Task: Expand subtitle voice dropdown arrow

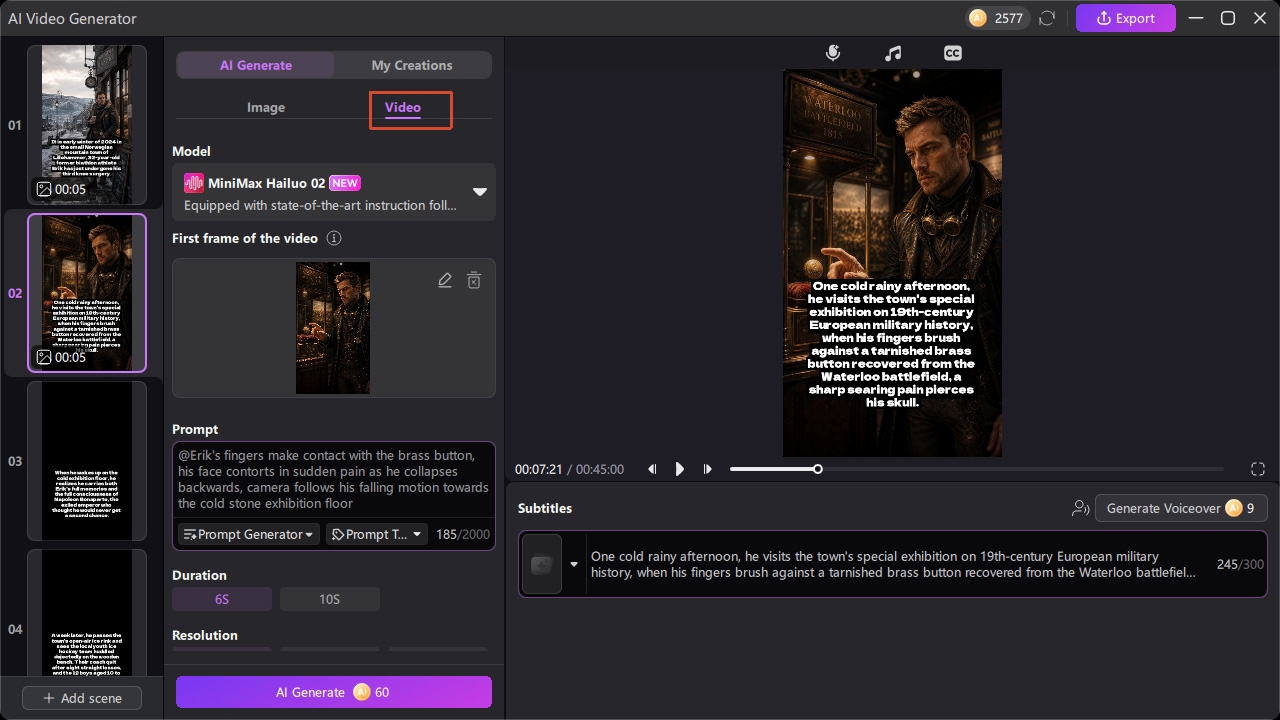Action: [574, 564]
